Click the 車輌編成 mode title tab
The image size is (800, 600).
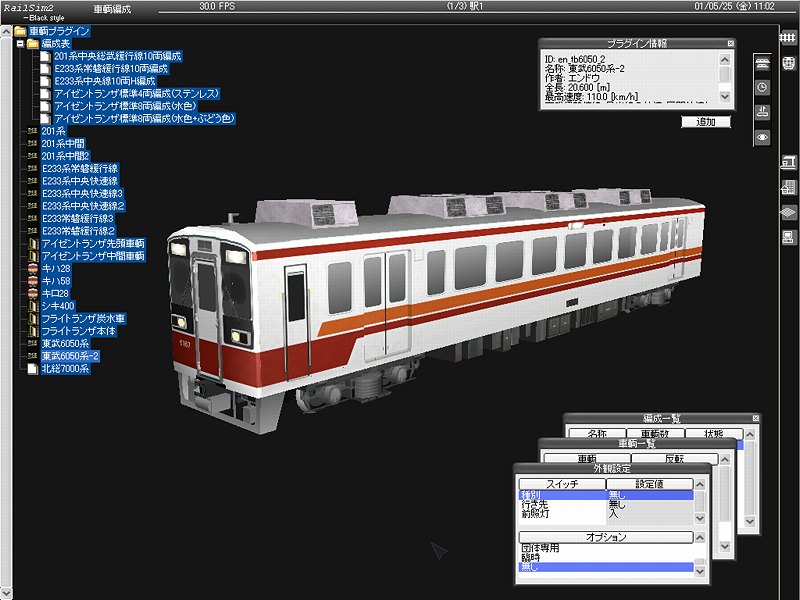(111, 8)
